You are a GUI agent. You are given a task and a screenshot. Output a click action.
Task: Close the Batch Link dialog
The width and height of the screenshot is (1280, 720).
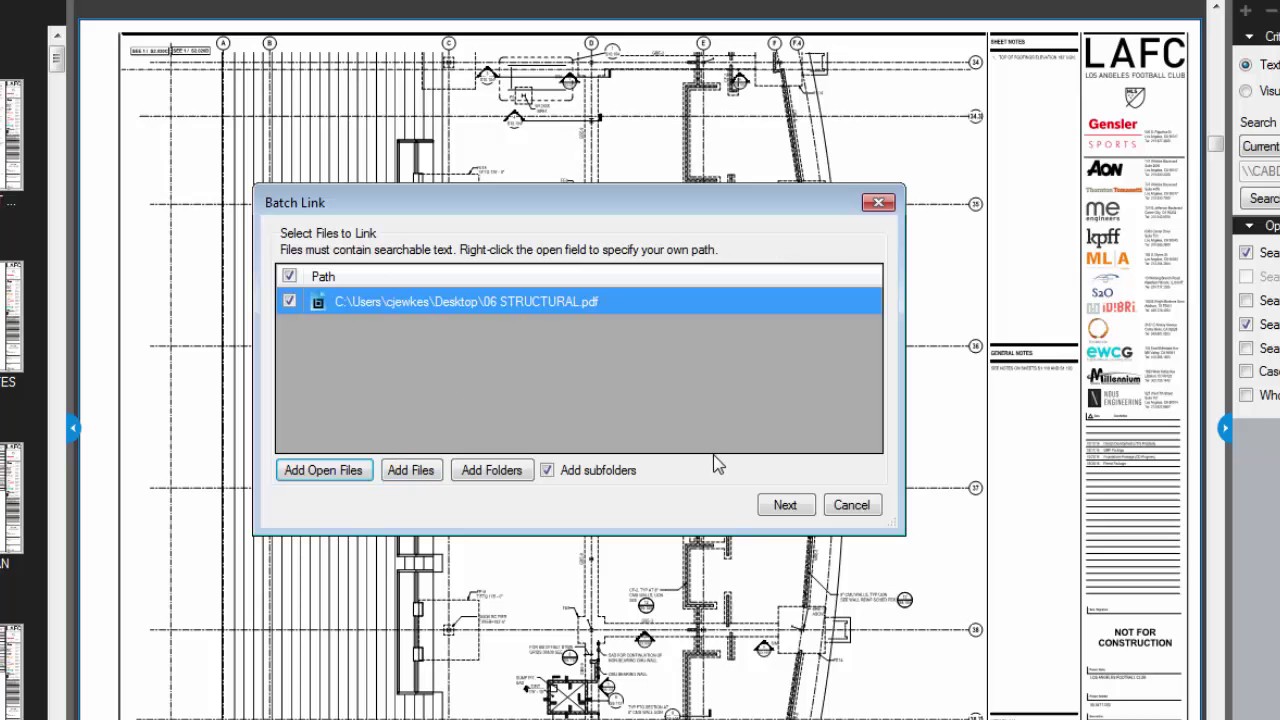coord(878,203)
